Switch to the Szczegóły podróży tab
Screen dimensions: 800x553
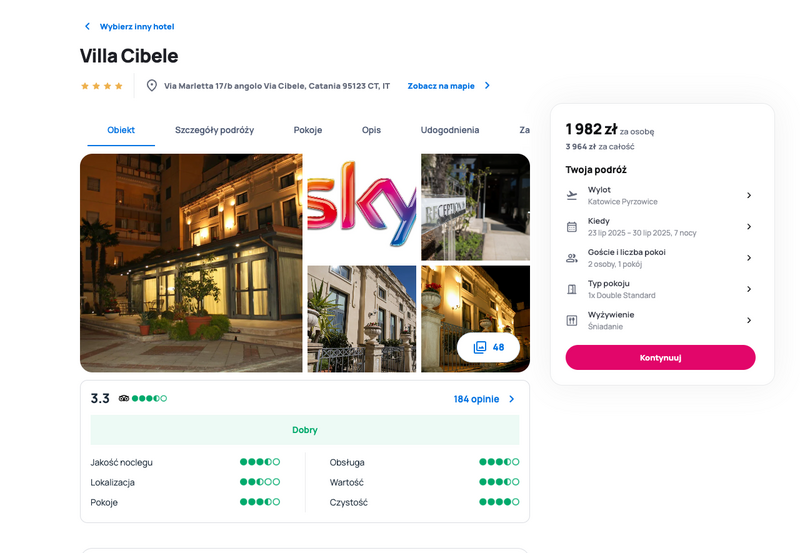[214, 130]
